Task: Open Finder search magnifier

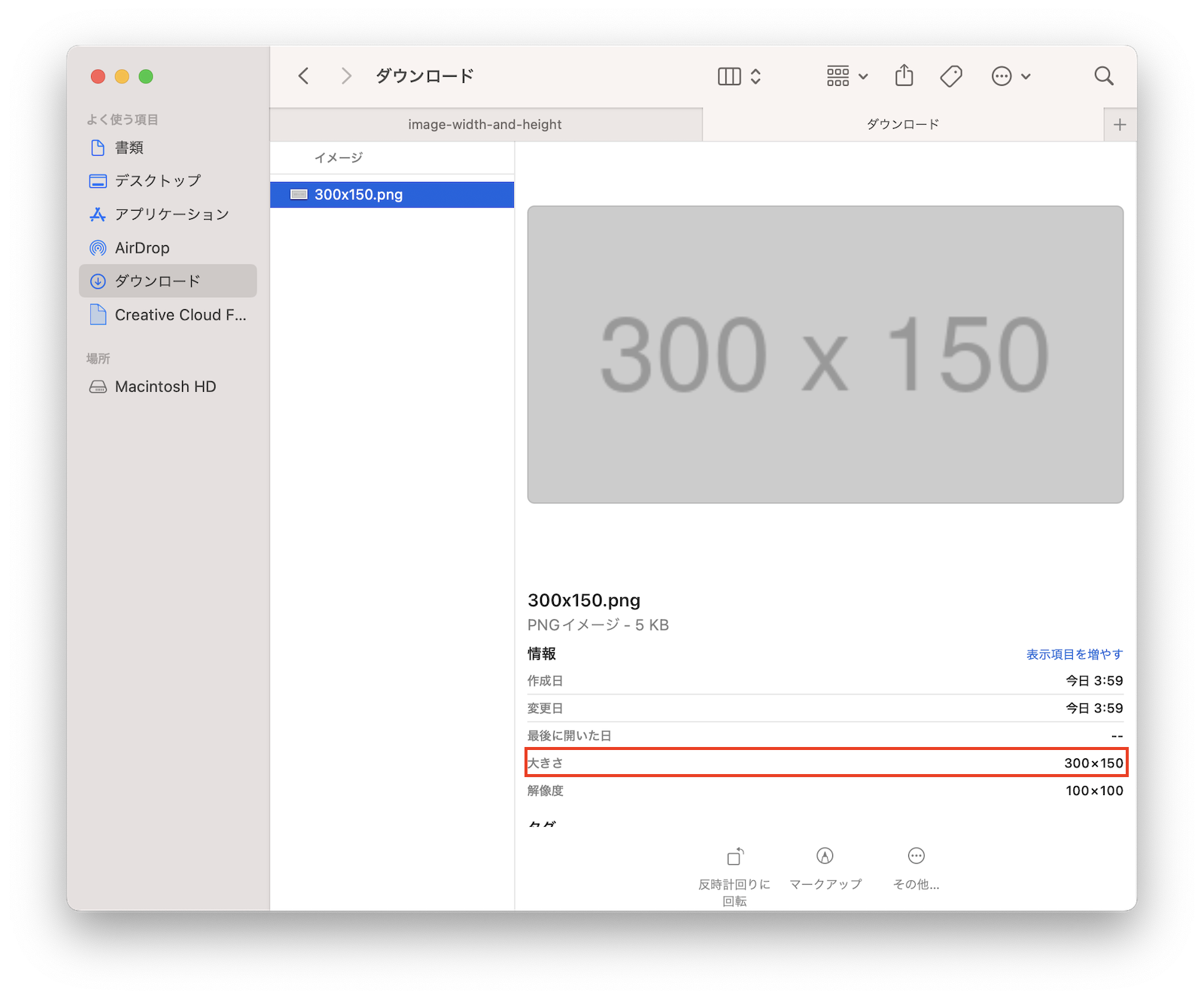Action: 1104,76
